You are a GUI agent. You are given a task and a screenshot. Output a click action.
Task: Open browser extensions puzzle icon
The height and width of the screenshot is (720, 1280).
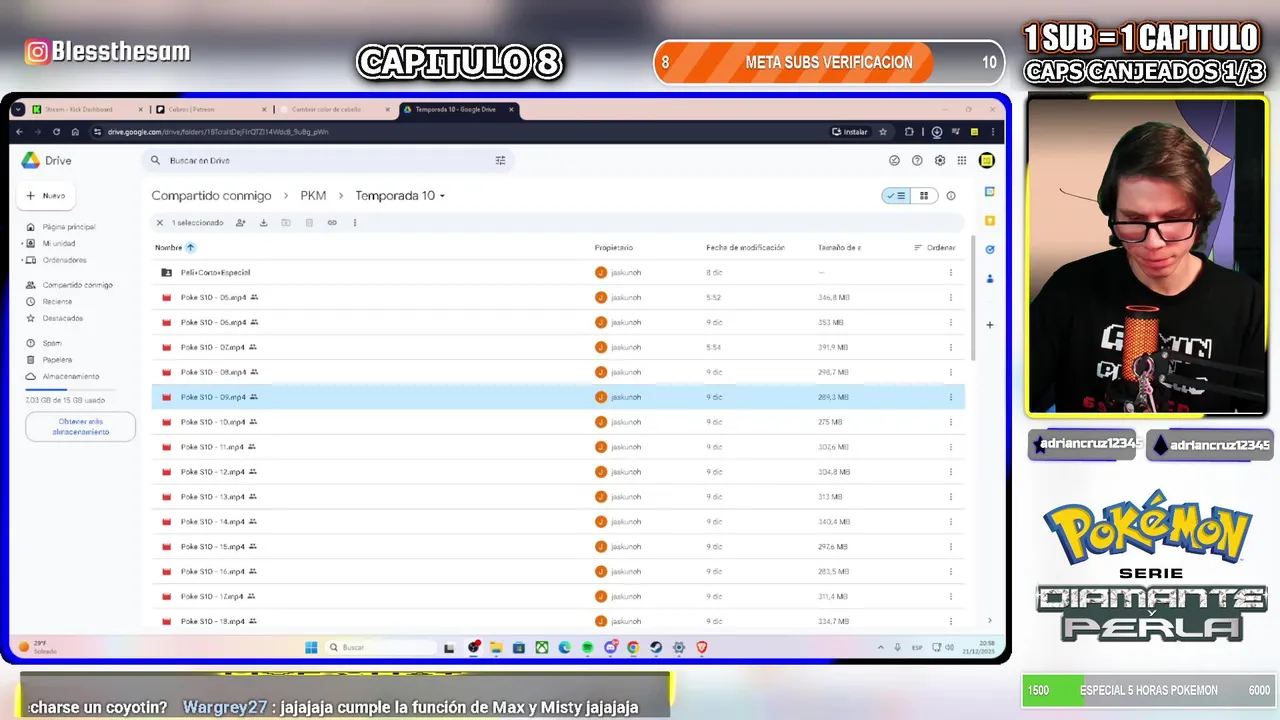coord(909,132)
